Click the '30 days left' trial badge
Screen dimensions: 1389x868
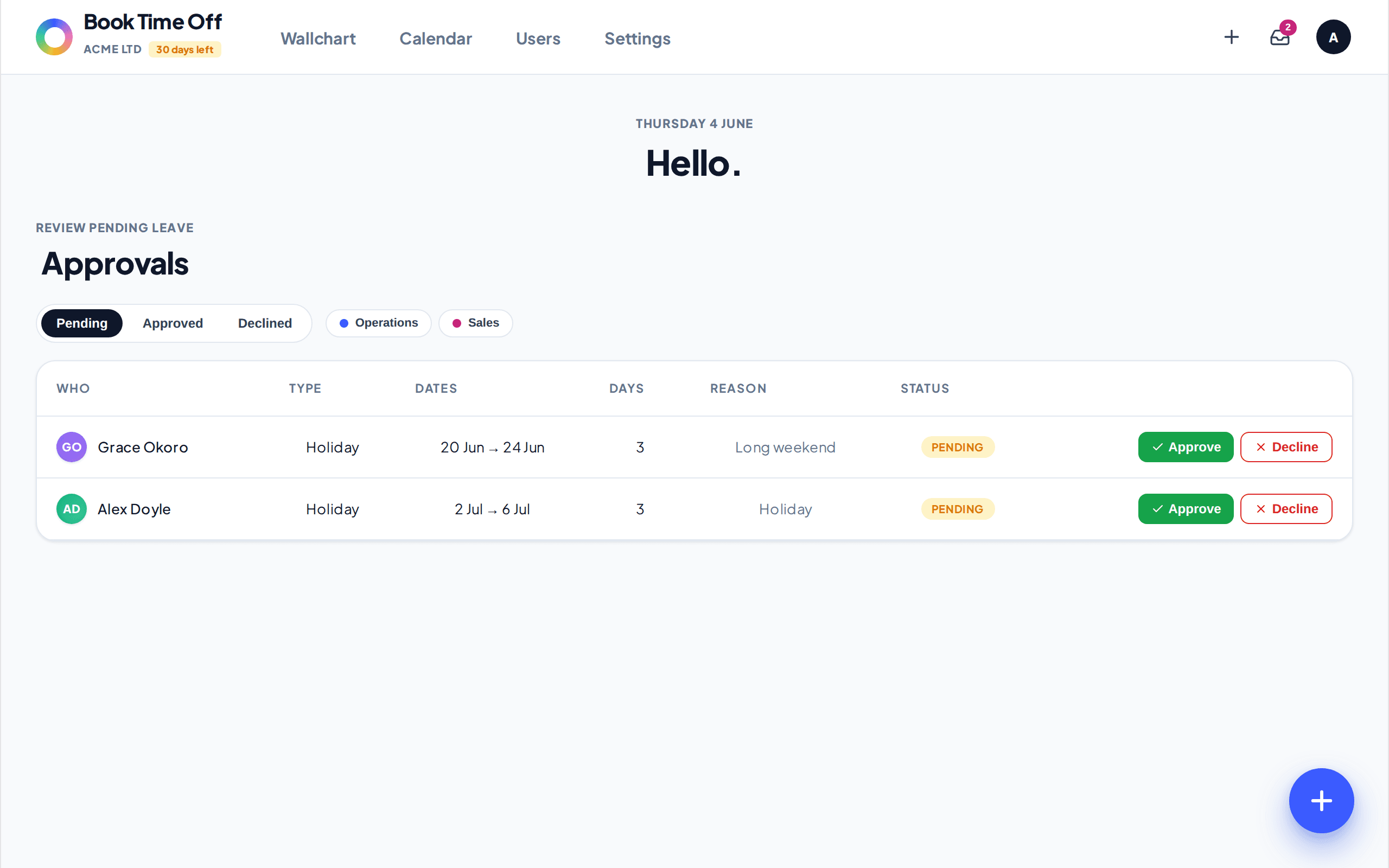(x=185, y=49)
